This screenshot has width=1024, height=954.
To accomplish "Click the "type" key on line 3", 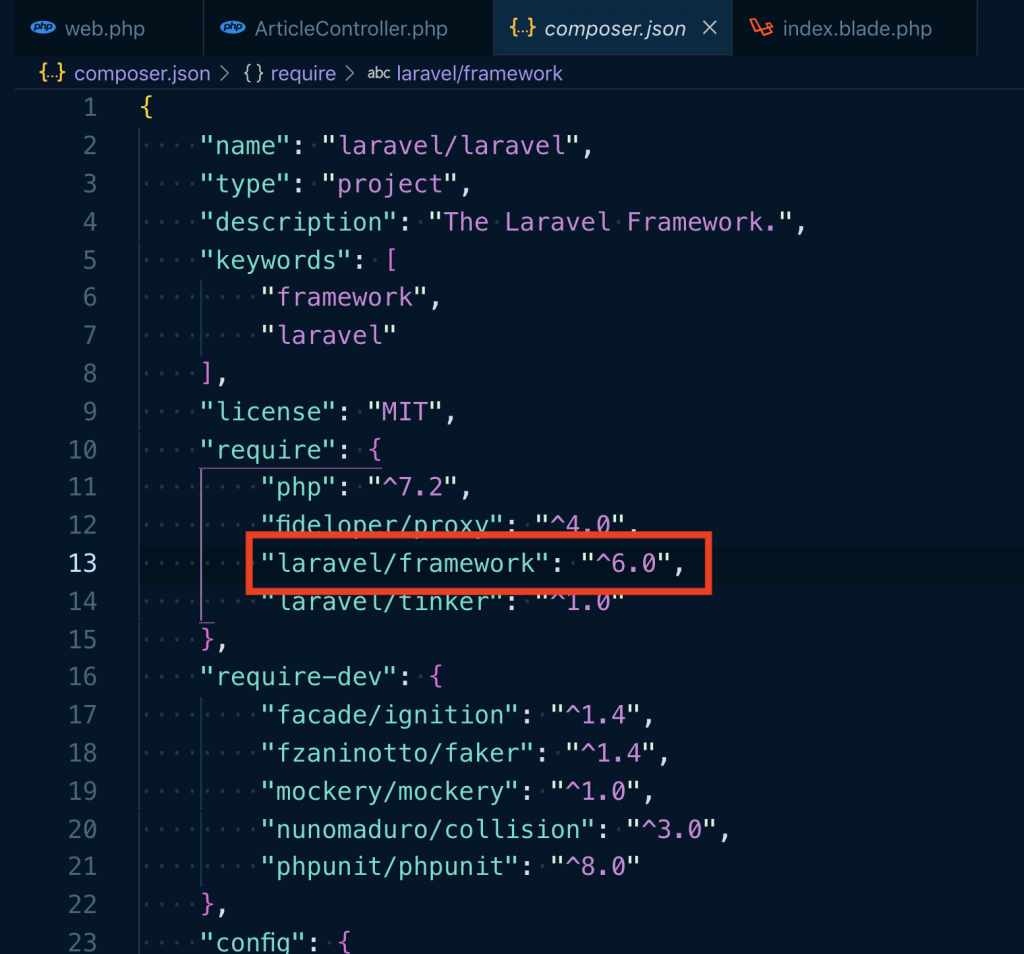I will [245, 183].
